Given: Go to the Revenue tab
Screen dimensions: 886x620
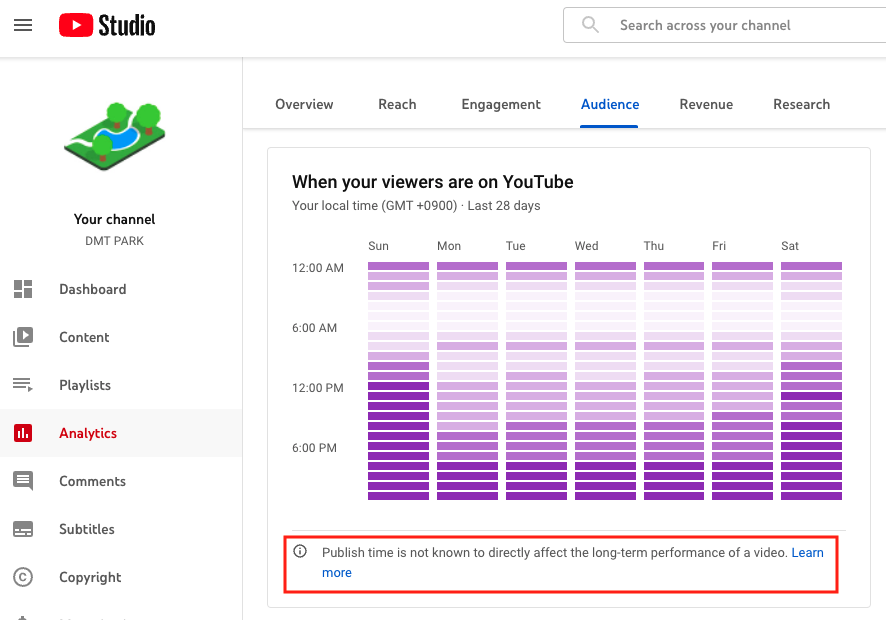Looking at the screenshot, I should [x=706, y=104].
